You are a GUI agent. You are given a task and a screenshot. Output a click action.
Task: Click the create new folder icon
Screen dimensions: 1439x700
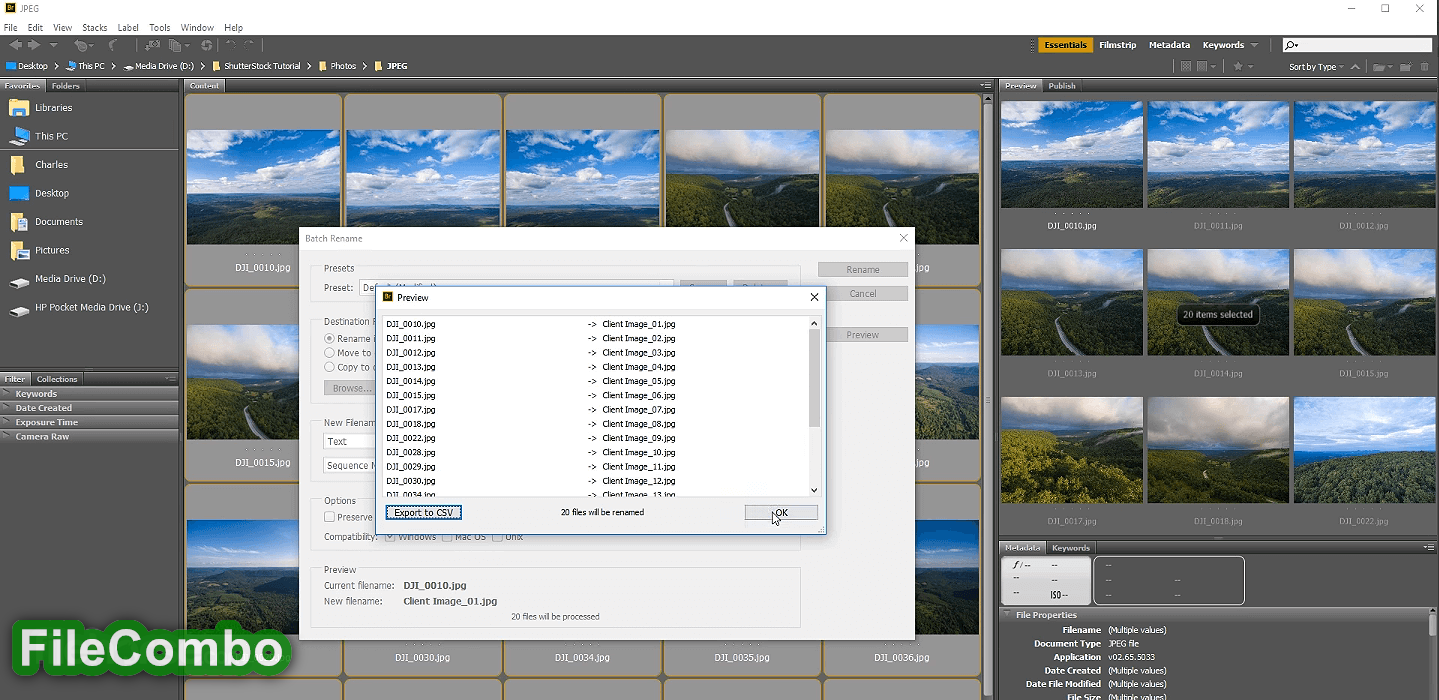coord(1405,67)
